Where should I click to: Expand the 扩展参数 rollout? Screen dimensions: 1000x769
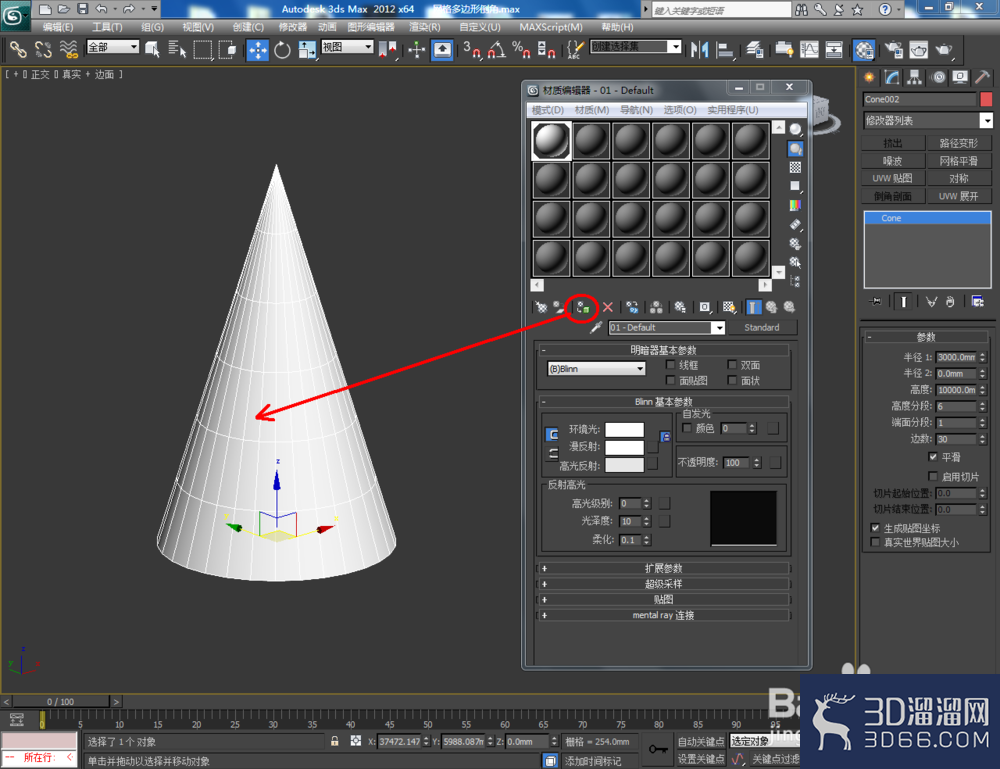tap(663, 568)
